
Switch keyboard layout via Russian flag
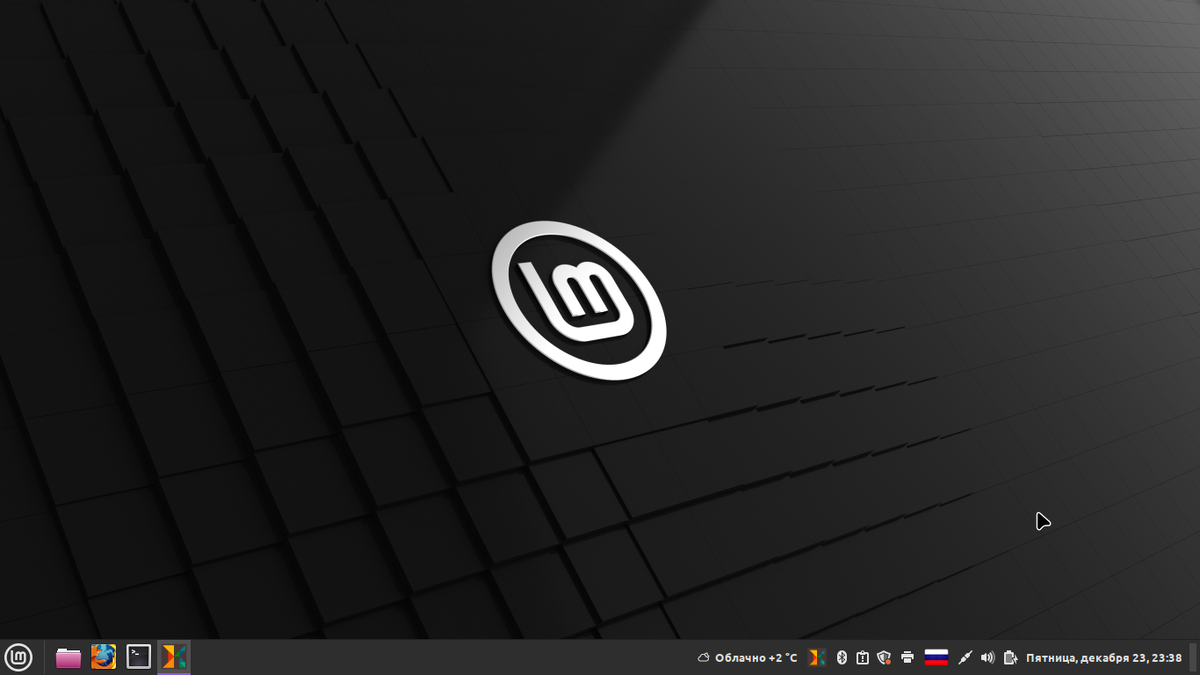click(936, 658)
